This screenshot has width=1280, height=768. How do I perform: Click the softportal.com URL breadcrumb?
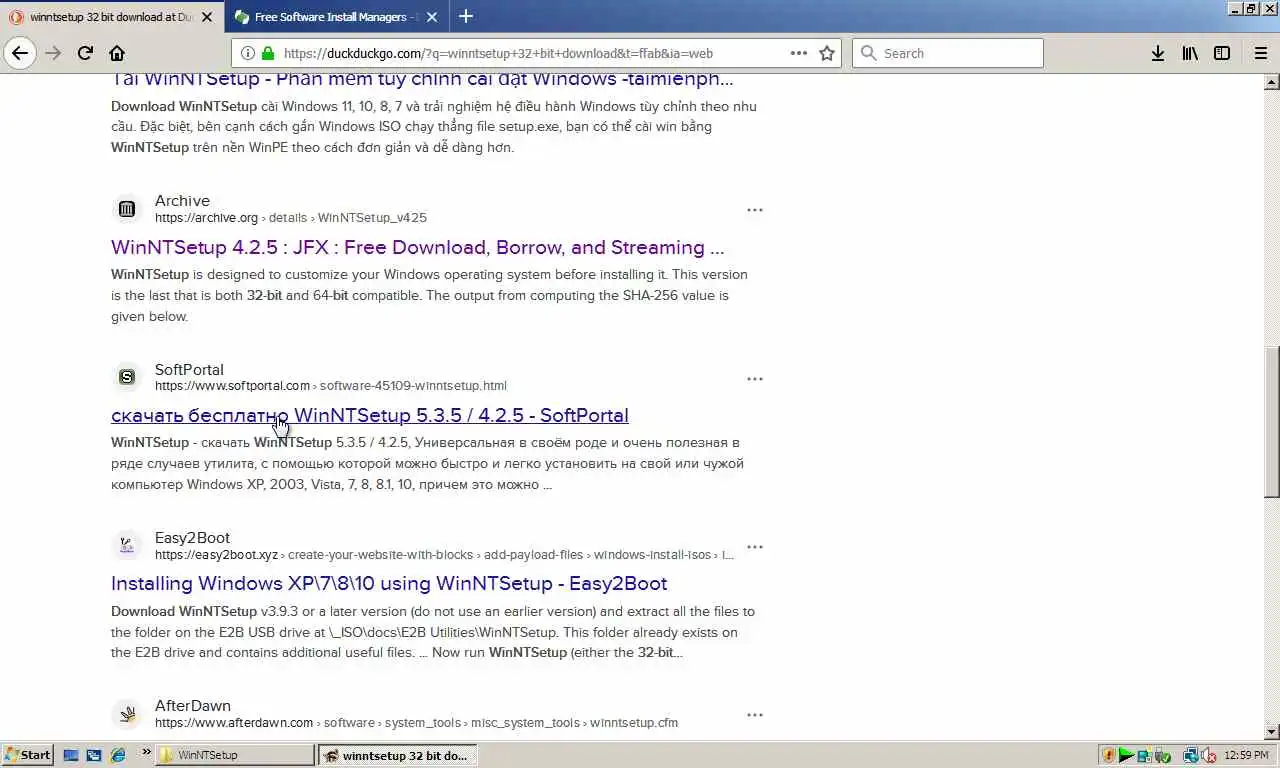tap(331, 386)
